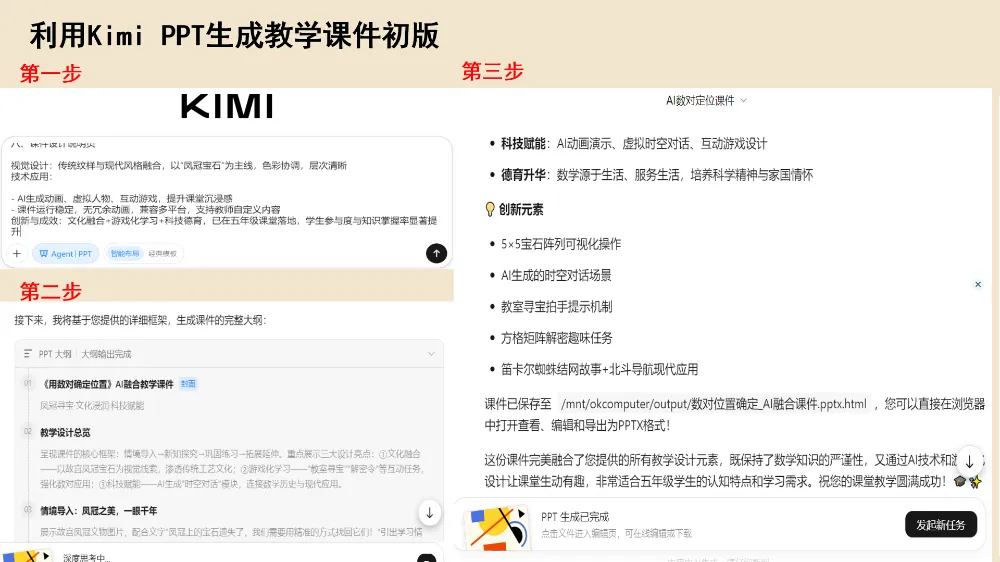Click the 封面 tag on the first outline item
This screenshot has width=1000, height=562.
click(x=188, y=384)
